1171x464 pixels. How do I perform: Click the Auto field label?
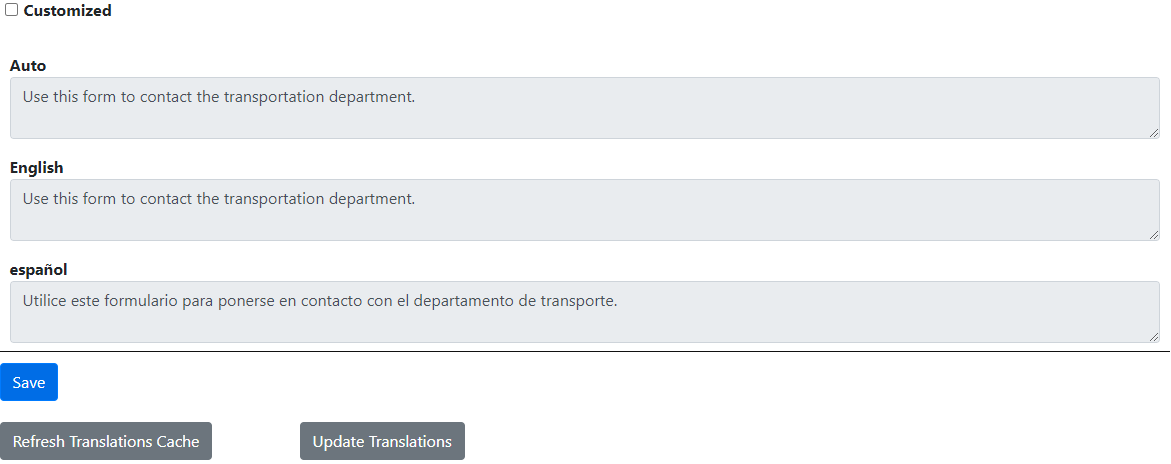coord(28,66)
